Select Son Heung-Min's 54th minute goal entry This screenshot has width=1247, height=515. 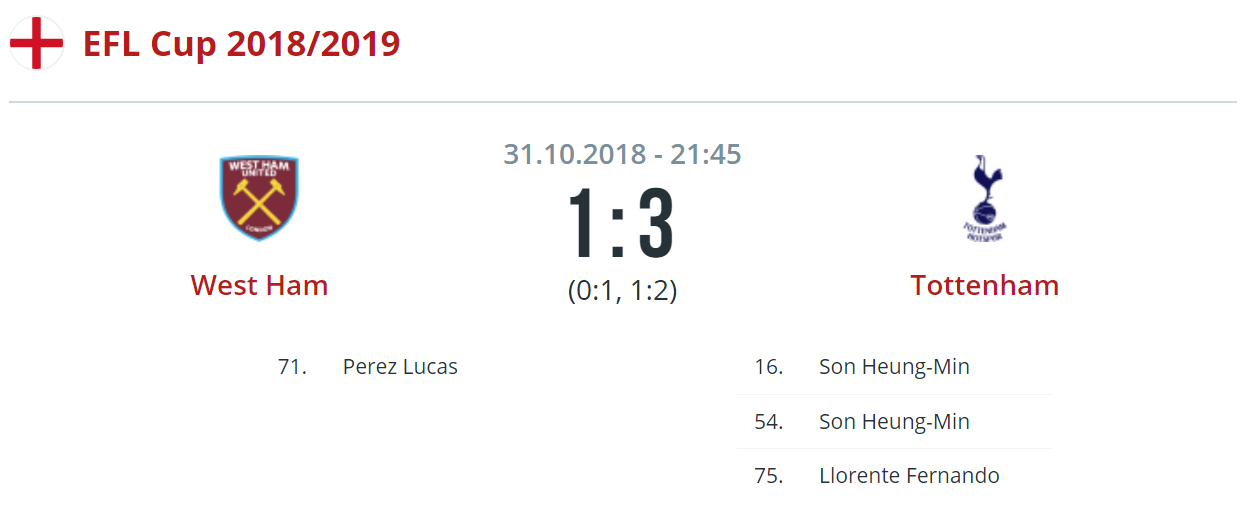(894, 422)
